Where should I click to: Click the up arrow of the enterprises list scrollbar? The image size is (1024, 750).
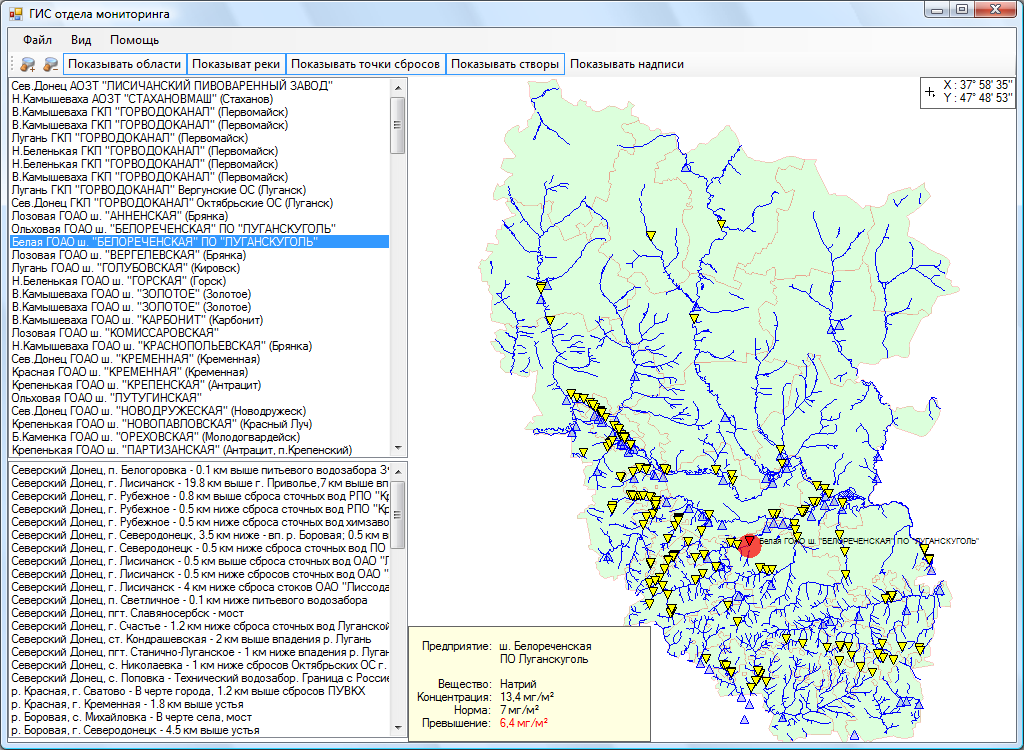click(398, 87)
